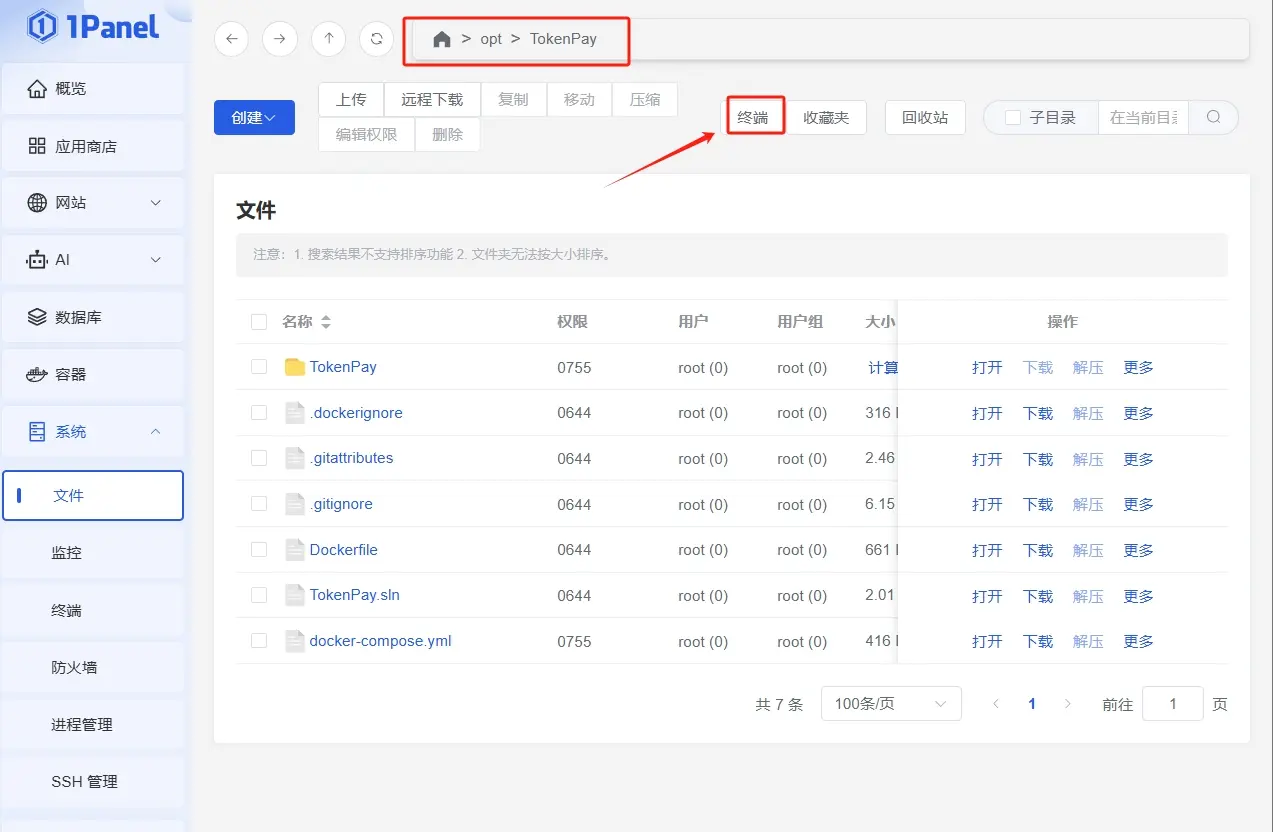The width and height of the screenshot is (1273, 832).
Task: Open 终端 from the file toolbar
Action: click(x=753, y=117)
